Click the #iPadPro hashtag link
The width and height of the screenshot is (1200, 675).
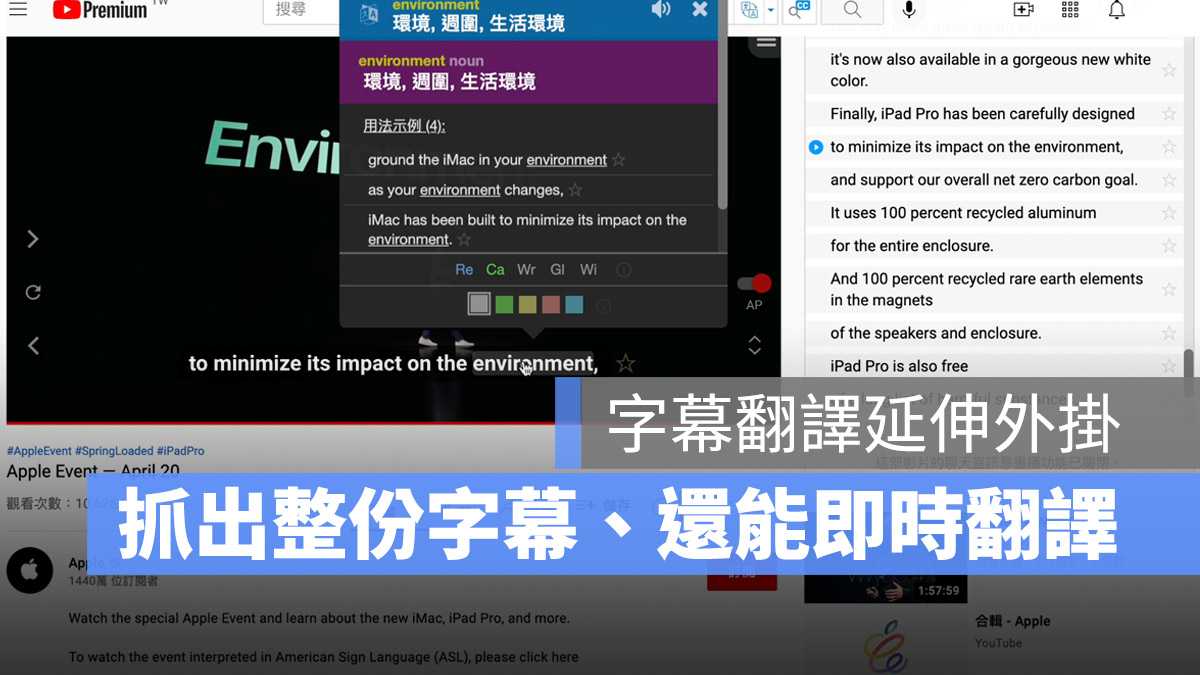pos(179,451)
